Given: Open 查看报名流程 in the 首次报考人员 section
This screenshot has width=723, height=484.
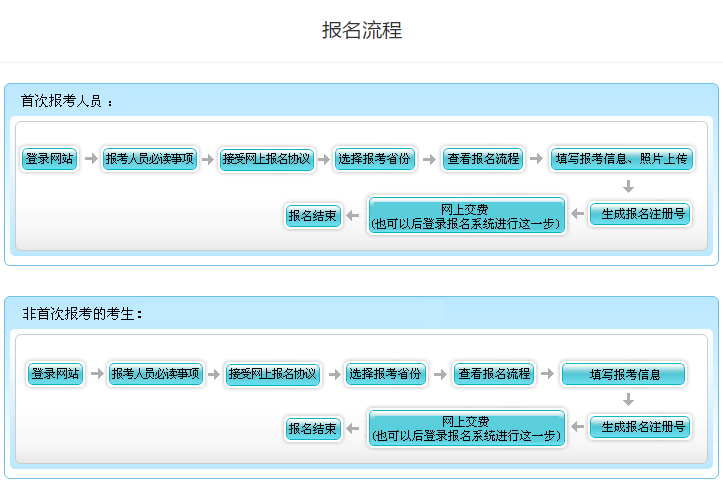Looking at the screenshot, I should pyautogui.click(x=483, y=159).
